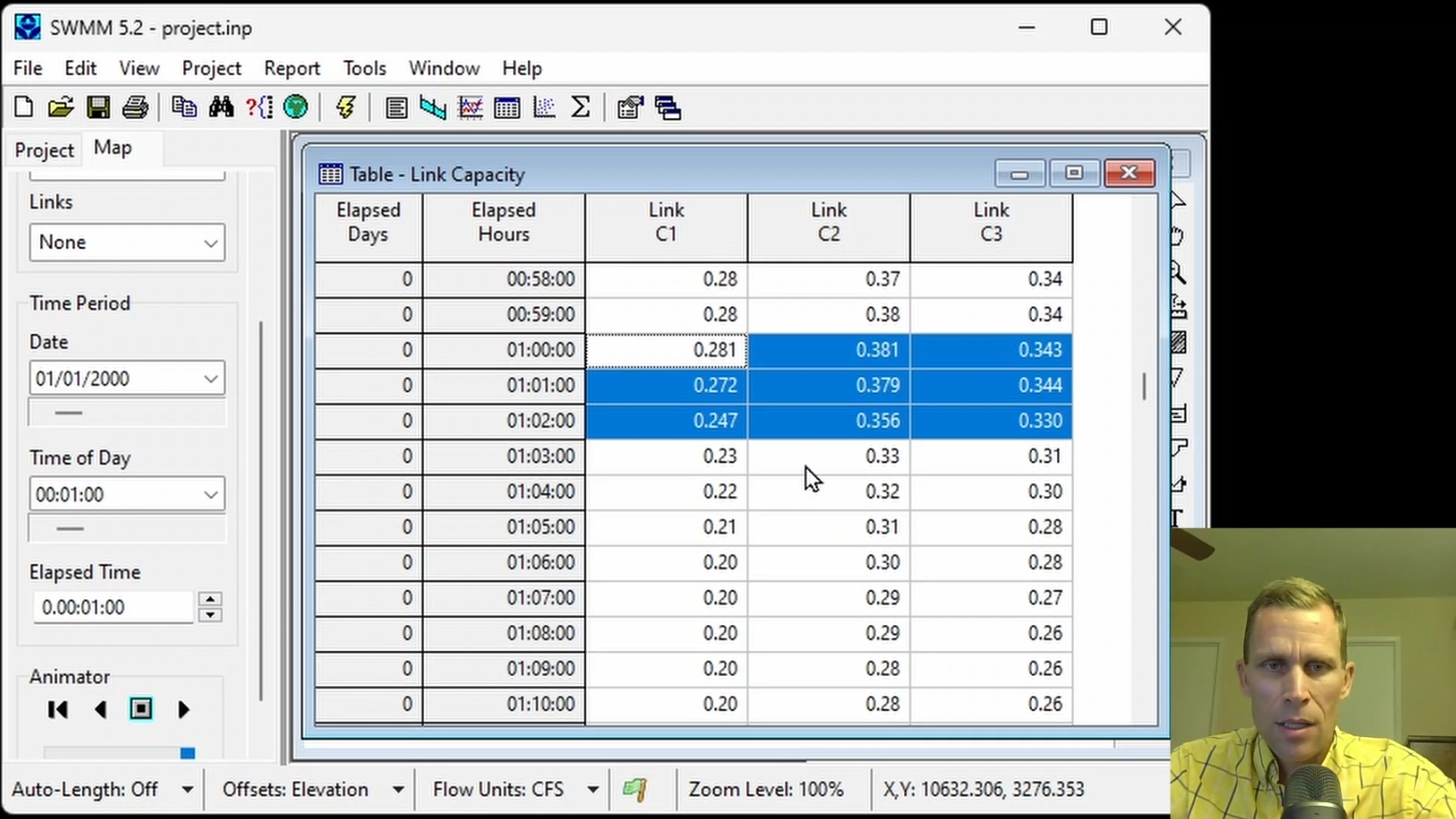
Task: Click the Elapsed Time field 0.00:01:00
Action: coord(113,607)
